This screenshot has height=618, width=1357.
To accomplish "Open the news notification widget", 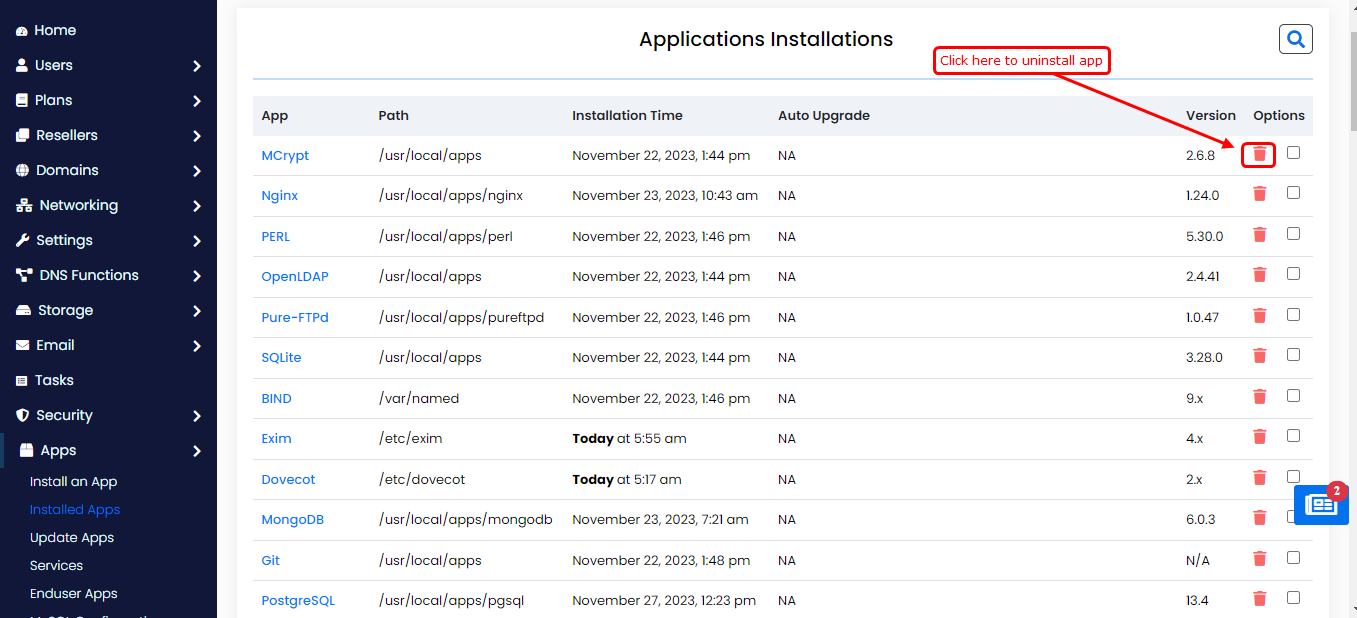I will click(1320, 505).
